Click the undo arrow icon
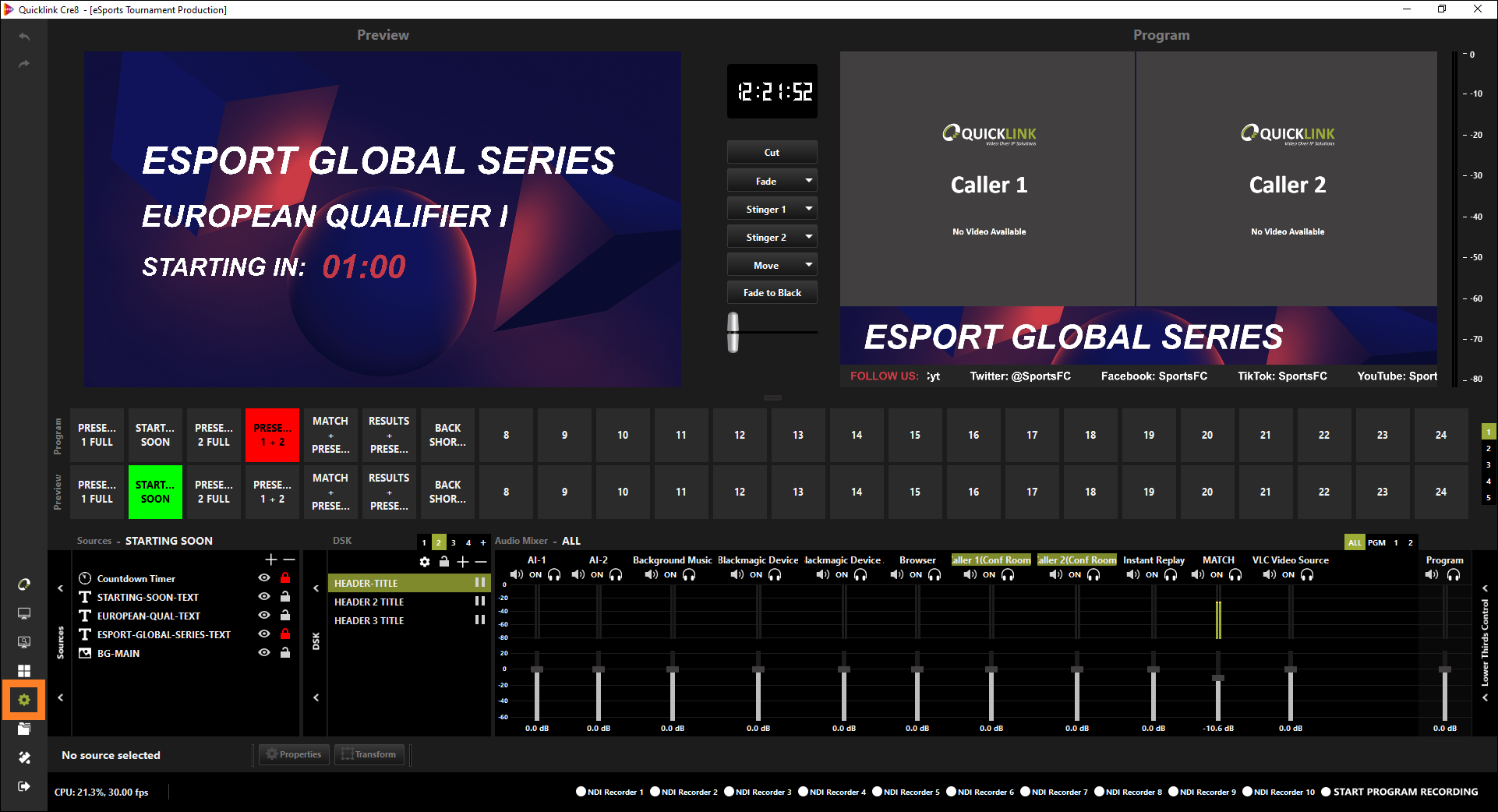This screenshot has height=812, width=1498. click(x=24, y=37)
